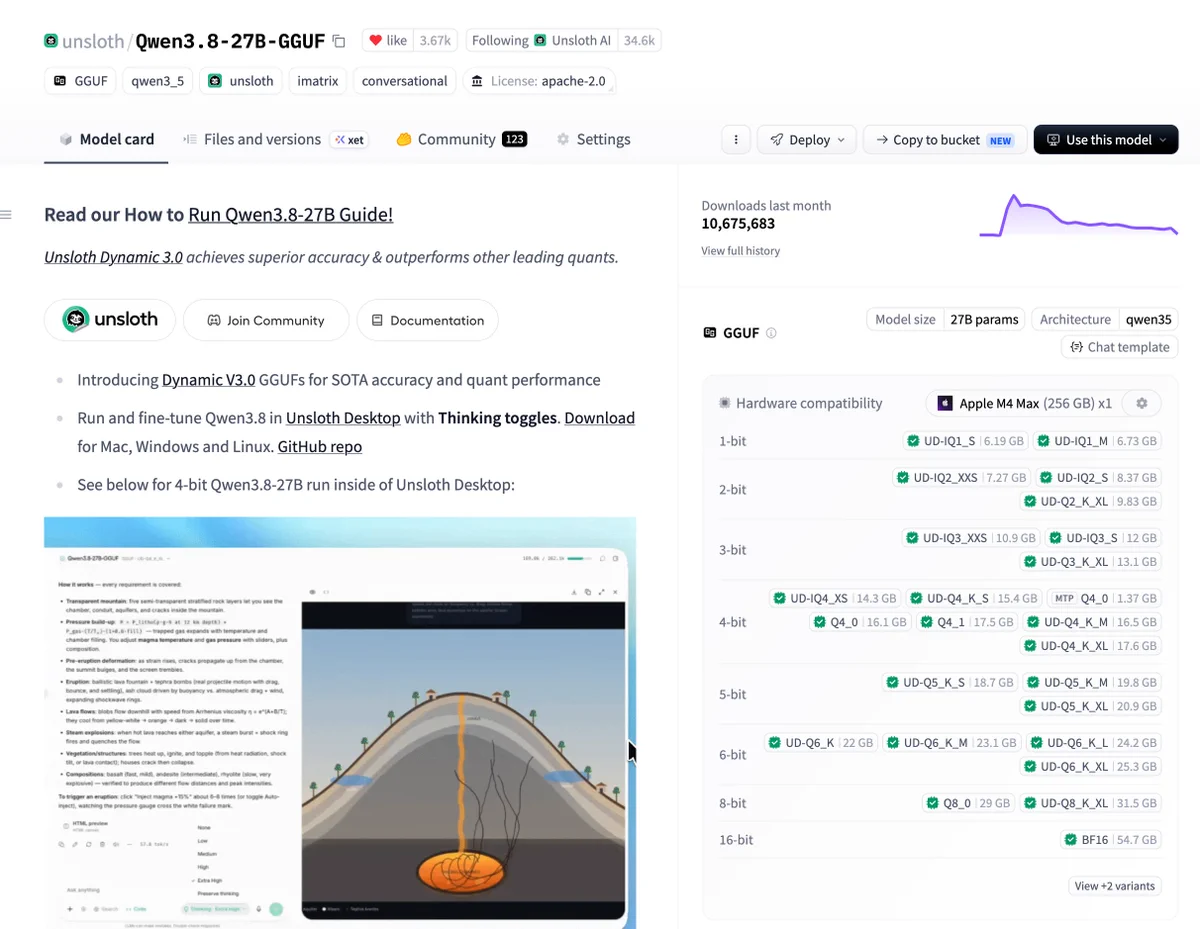The width and height of the screenshot is (1200, 929).
Task: Select the MTP Q4_0 1.37 GB quant
Action: (1104, 598)
